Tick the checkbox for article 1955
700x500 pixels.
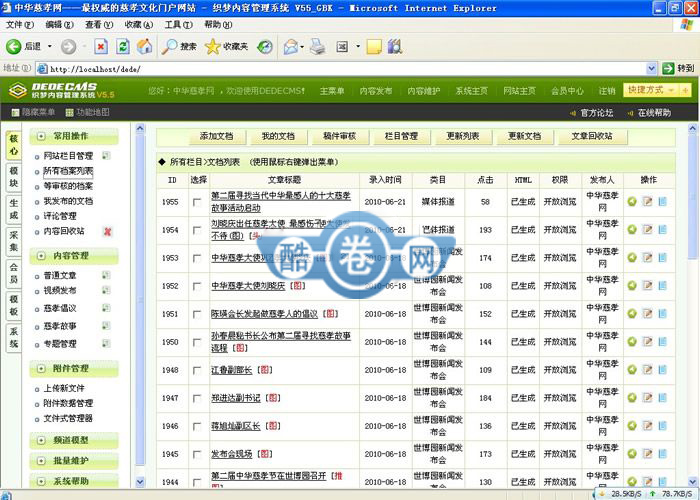point(197,202)
